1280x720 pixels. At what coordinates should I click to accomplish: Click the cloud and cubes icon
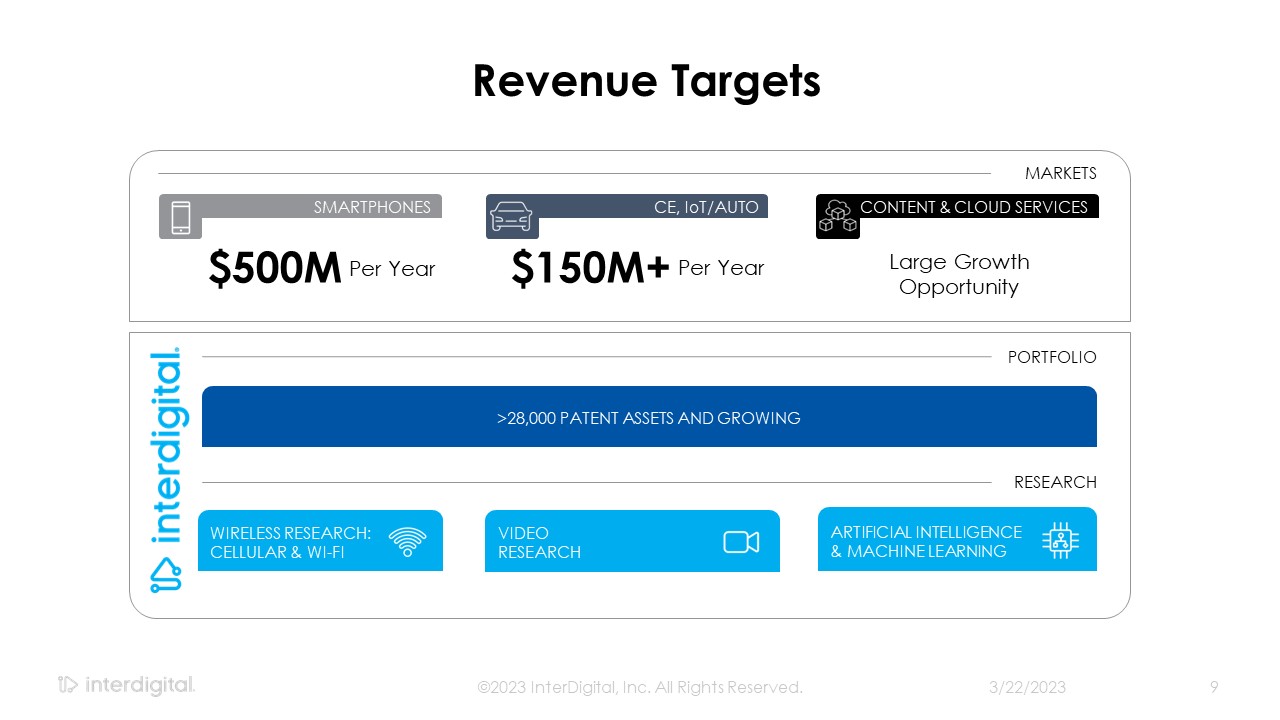(837, 216)
